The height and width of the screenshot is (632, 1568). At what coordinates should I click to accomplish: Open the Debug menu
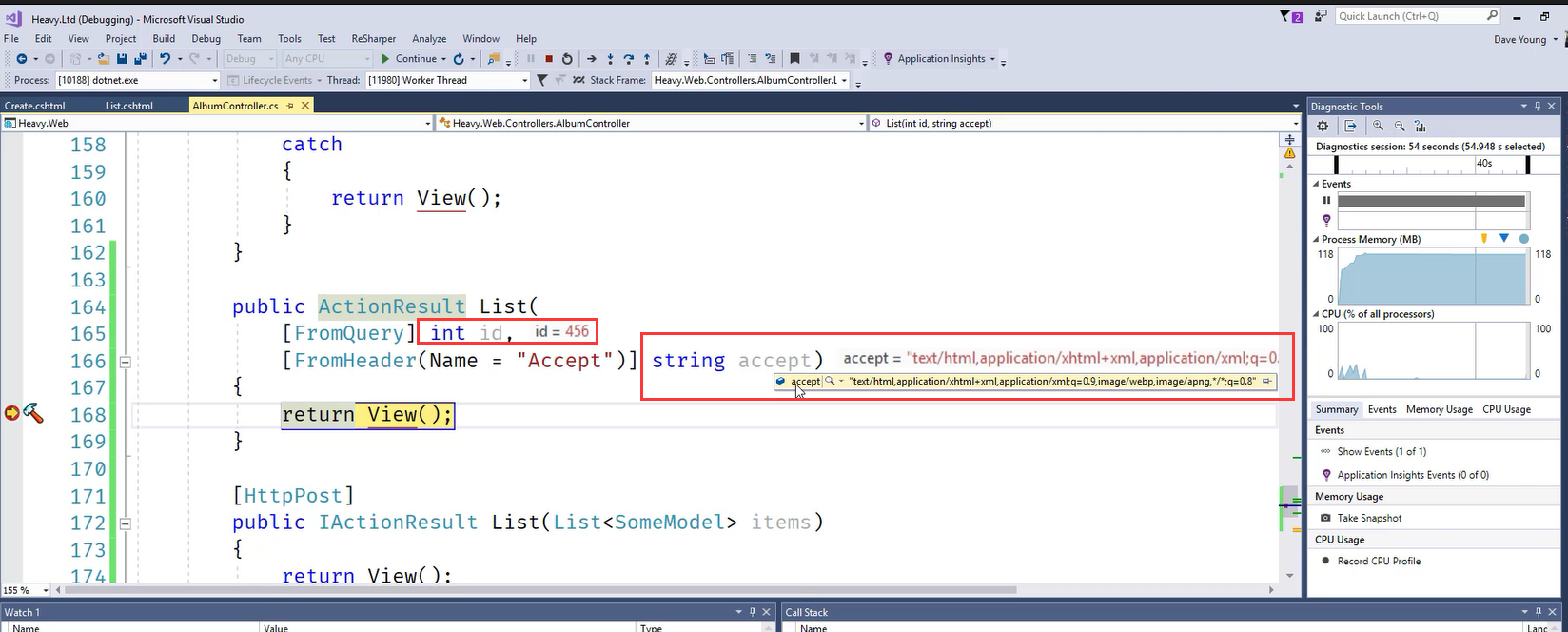click(206, 39)
